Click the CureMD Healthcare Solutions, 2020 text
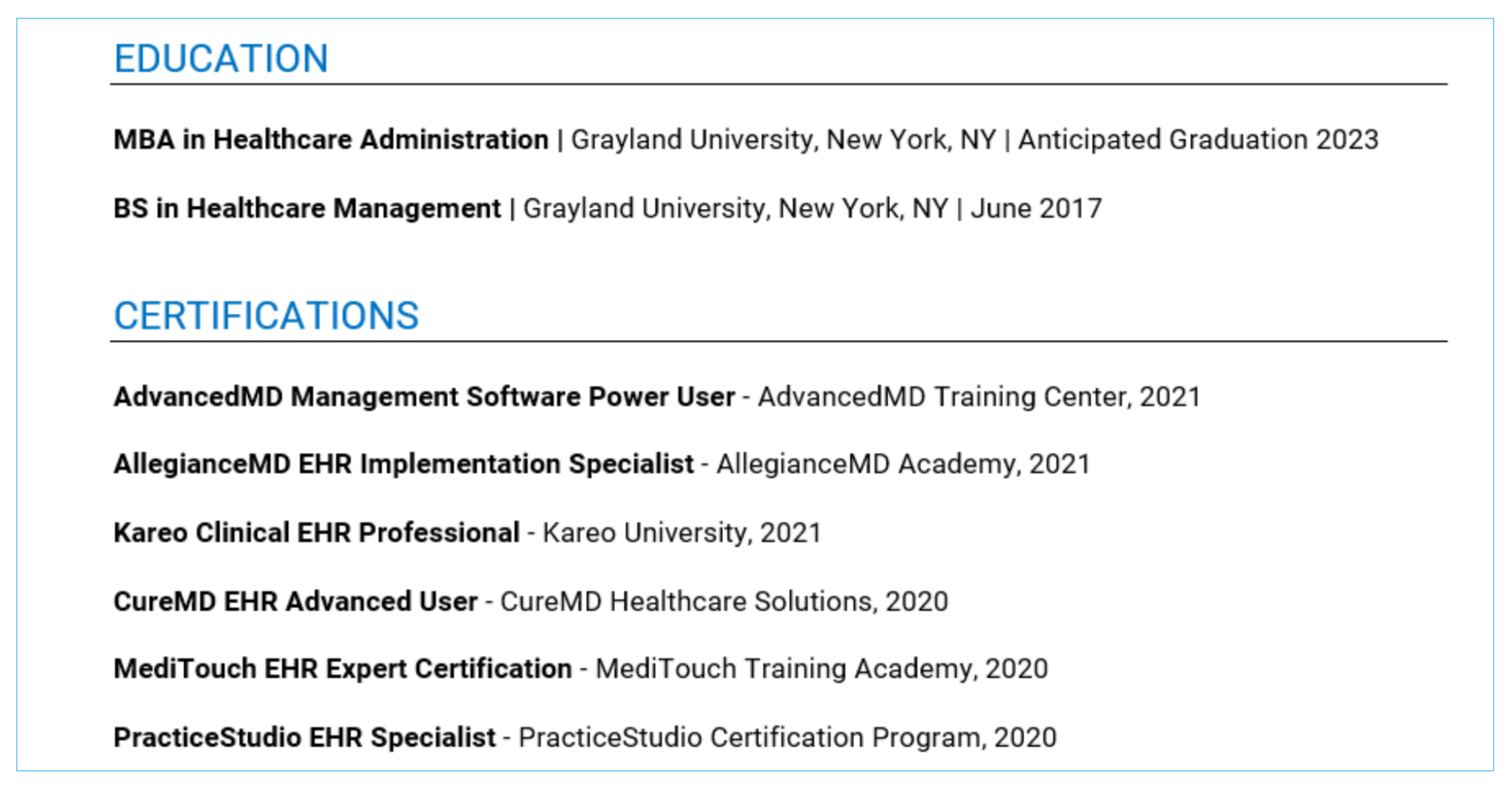 click(724, 602)
